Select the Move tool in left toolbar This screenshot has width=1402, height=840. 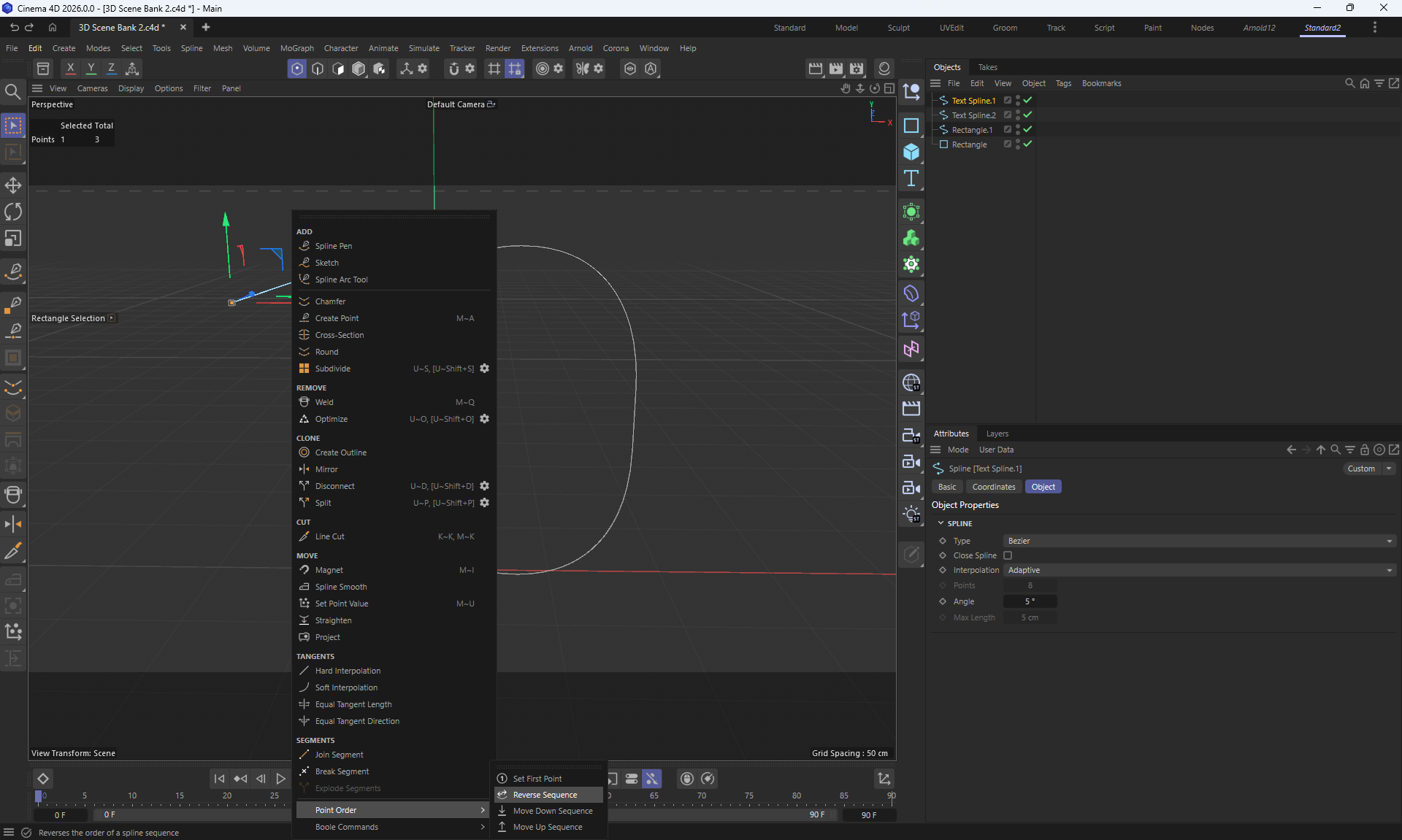(x=13, y=185)
